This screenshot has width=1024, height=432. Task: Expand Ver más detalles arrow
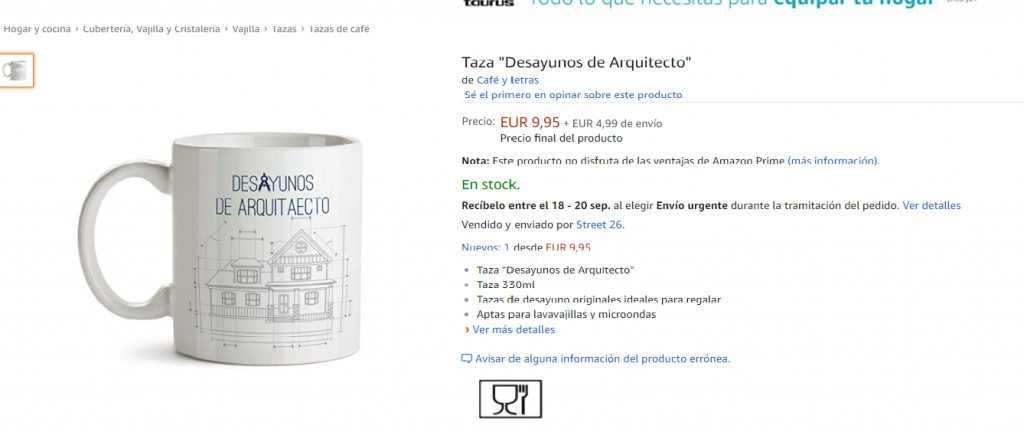click(466, 330)
